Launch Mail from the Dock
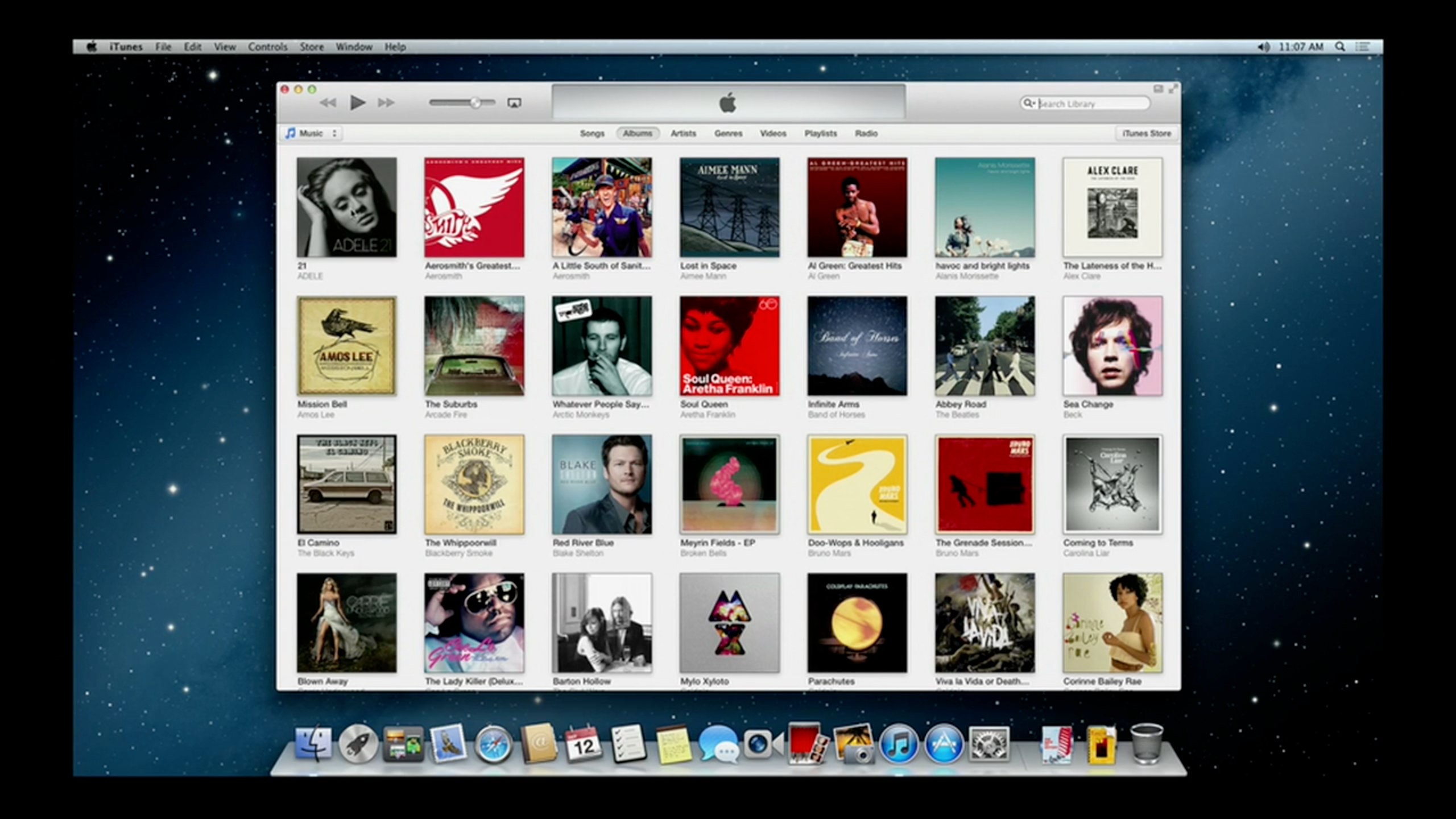 pos(449,744)
